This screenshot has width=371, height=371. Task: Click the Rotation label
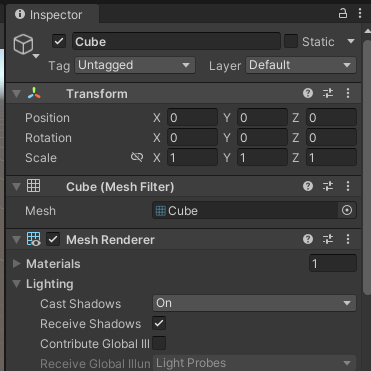pos(48,138)
